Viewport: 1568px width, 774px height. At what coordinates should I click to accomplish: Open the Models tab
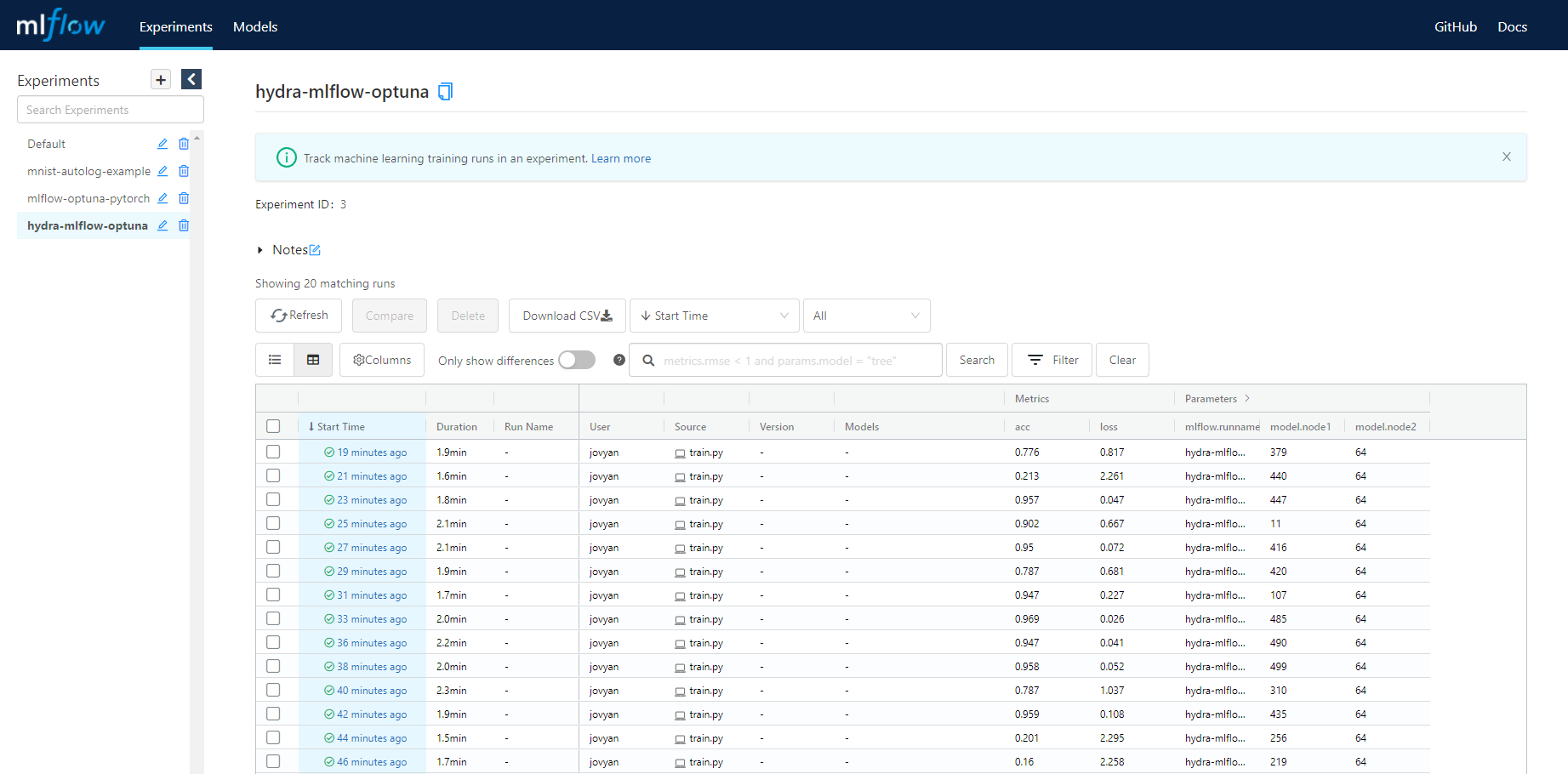point(255,26)
